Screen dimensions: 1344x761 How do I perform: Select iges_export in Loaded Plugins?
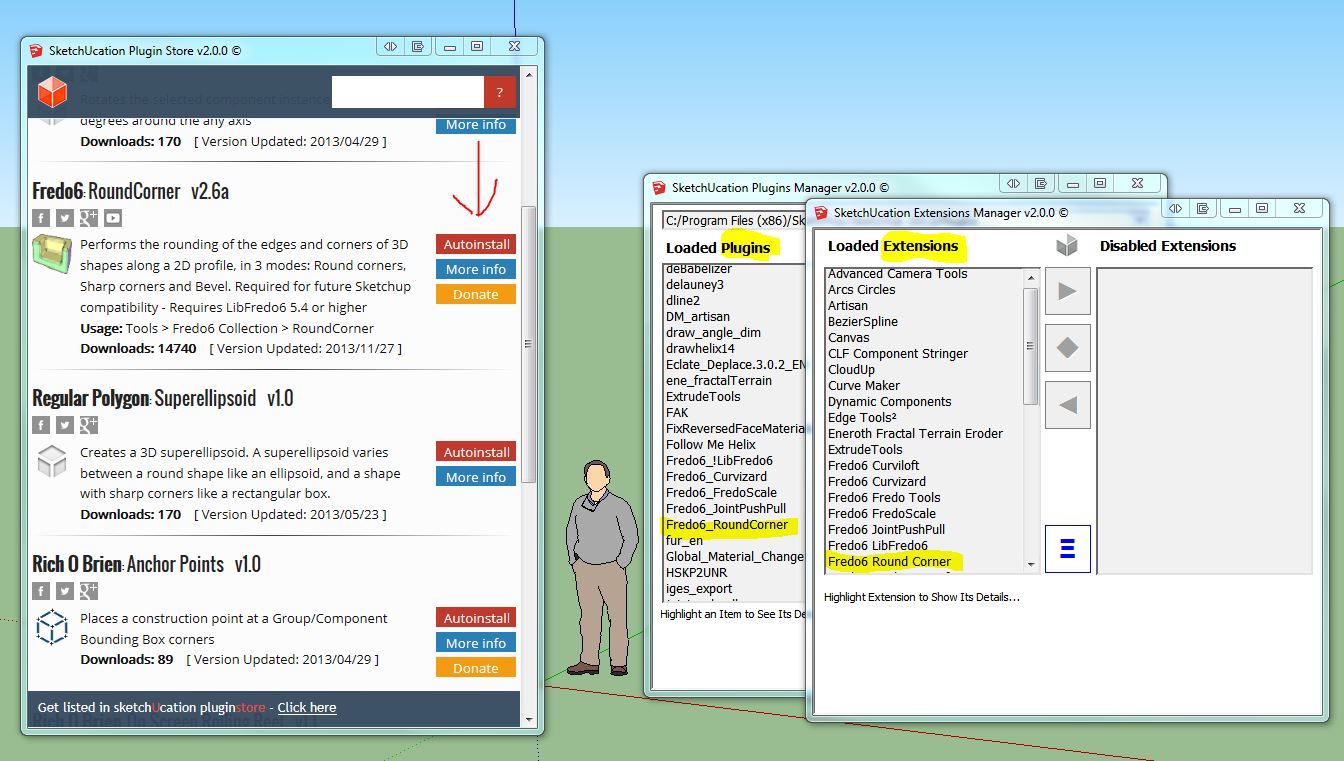699,588
